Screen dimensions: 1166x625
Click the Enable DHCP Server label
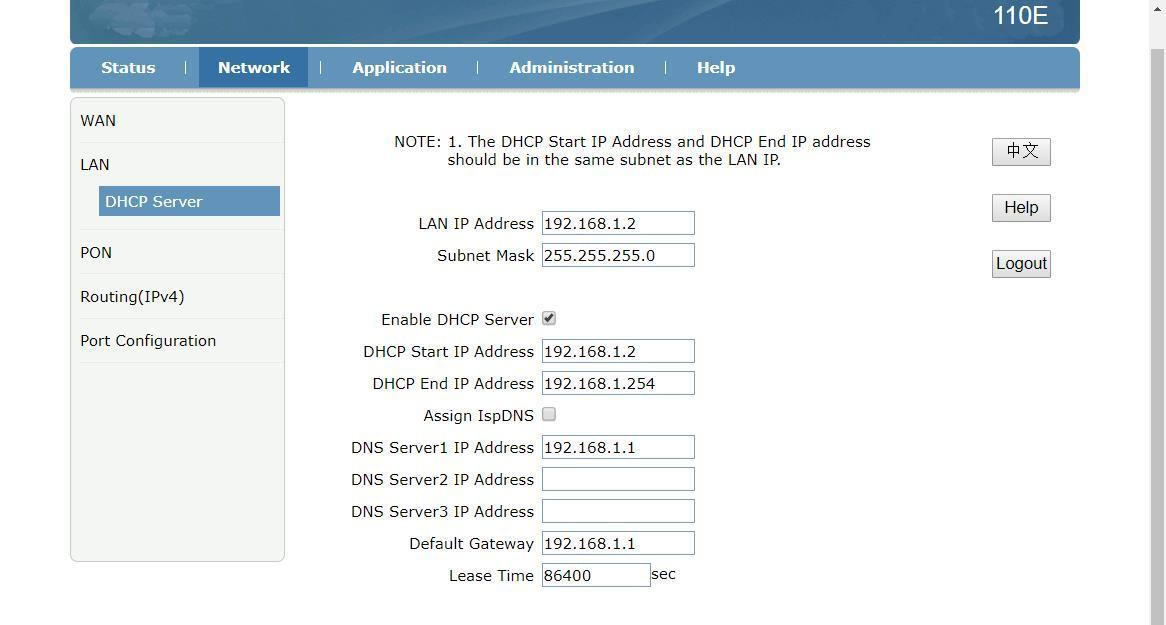click(457, 319)
